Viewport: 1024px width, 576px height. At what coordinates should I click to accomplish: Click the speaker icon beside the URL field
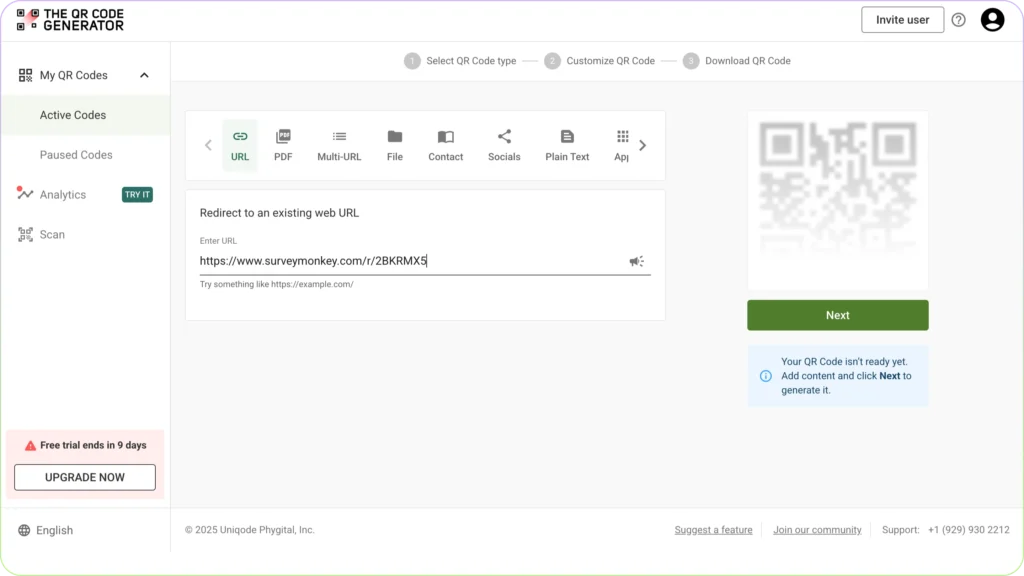coord(637,261)
